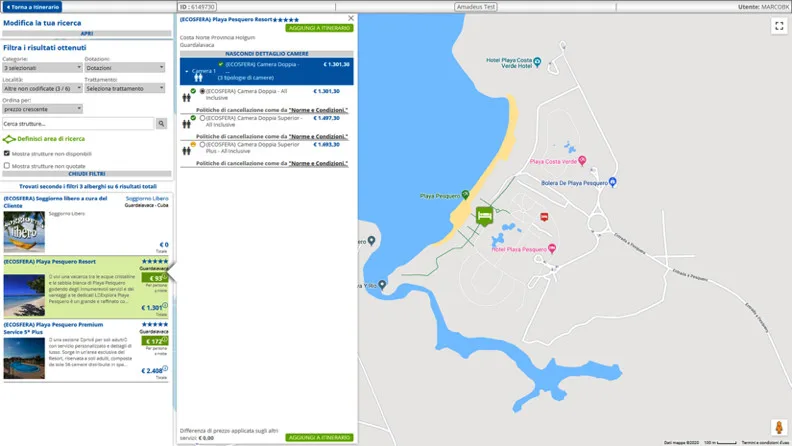
Task: Expand the Seleziona trattamento dropdown
Action: click(124, 88)
